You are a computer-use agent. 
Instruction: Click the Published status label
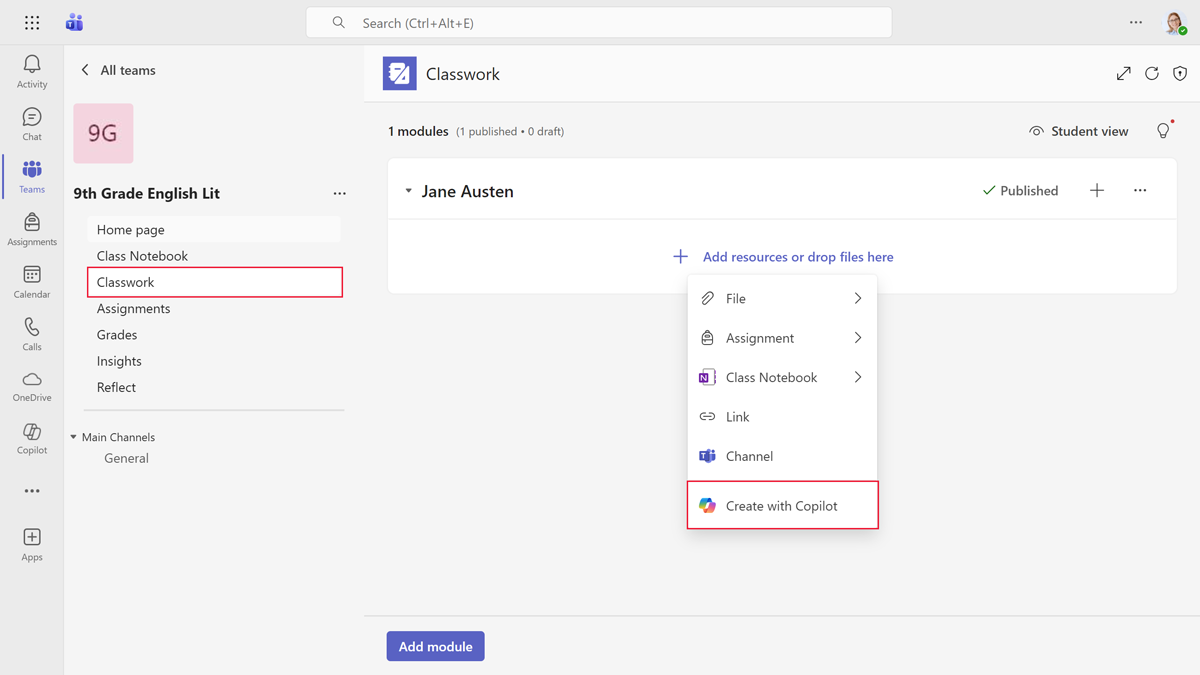click(x=1020, y=190)
